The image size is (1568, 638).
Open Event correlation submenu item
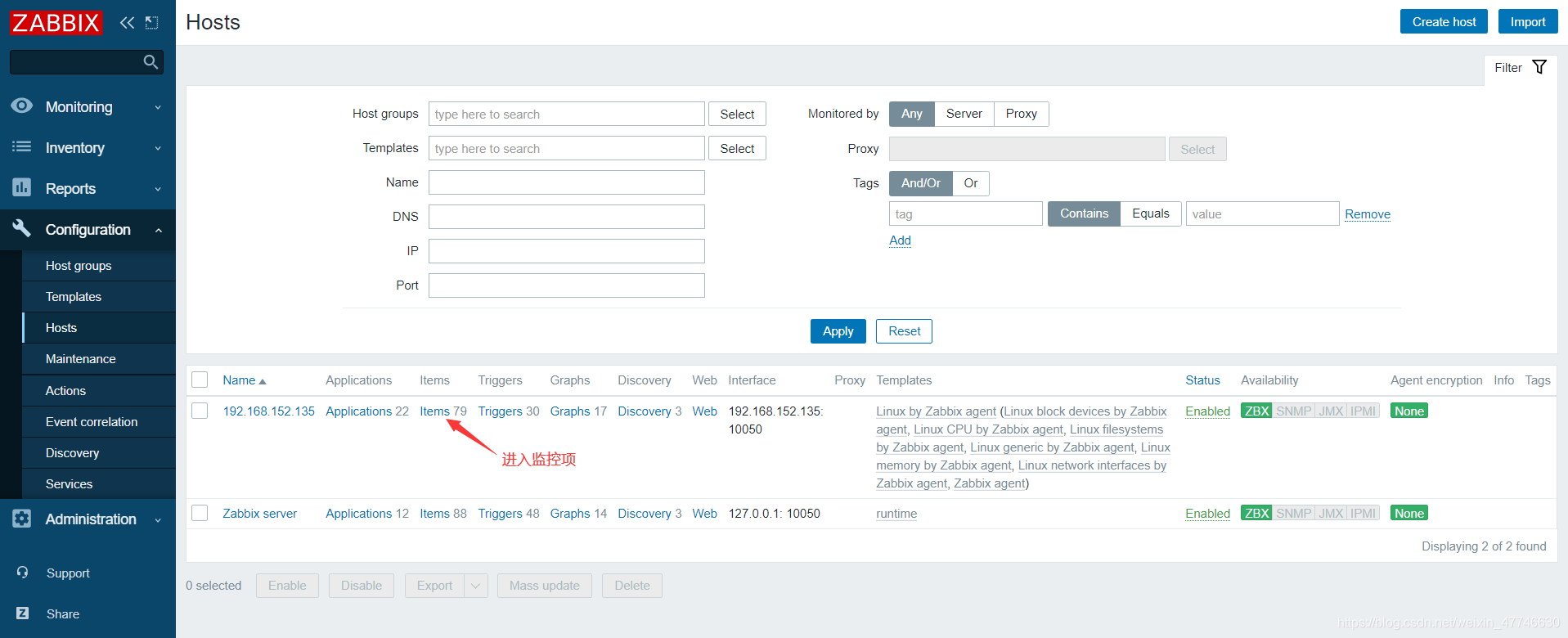92,422
